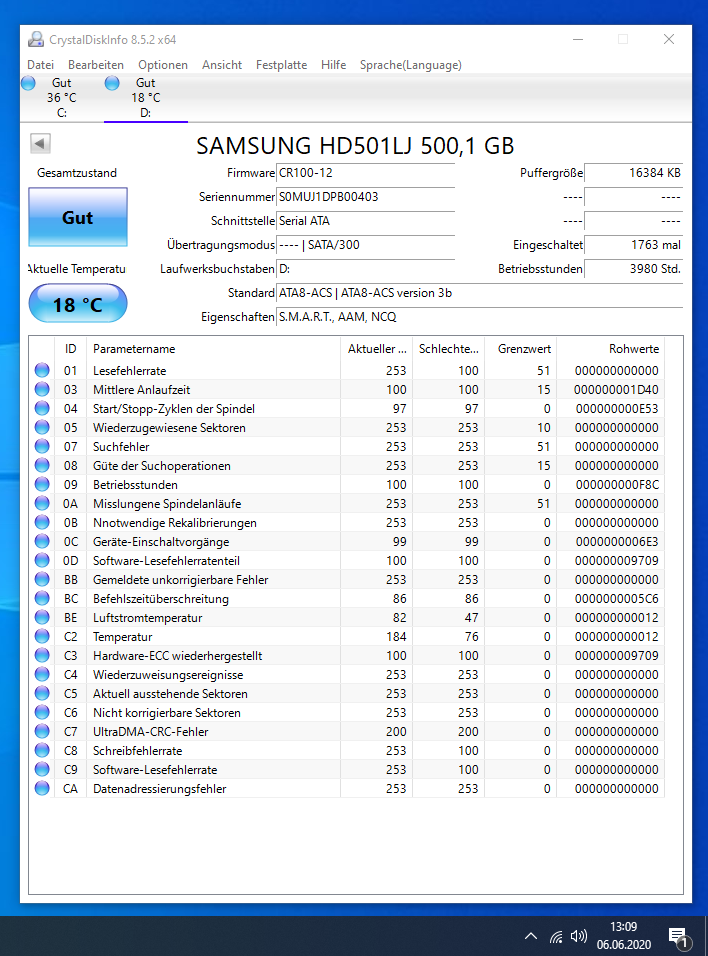
Task: Click the ID column header
Action: [71, 349]
